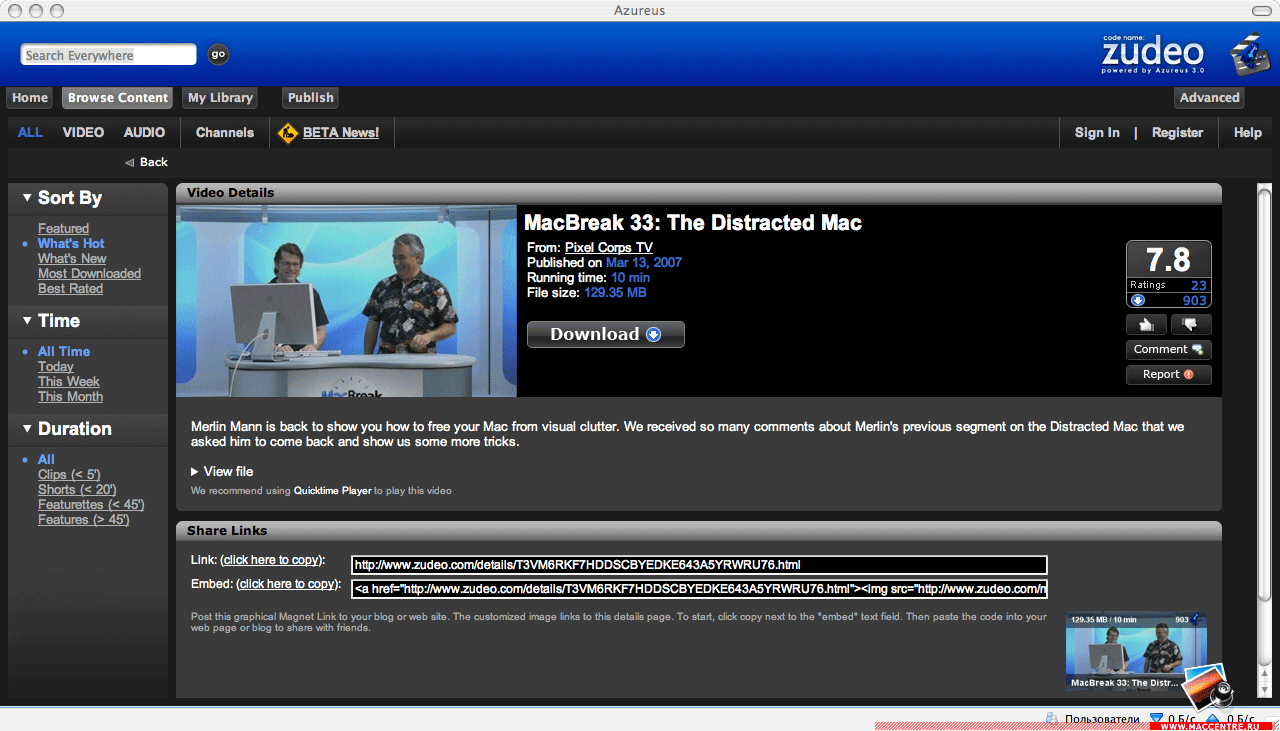
Task: Select All under Duration
Action: 46,459
